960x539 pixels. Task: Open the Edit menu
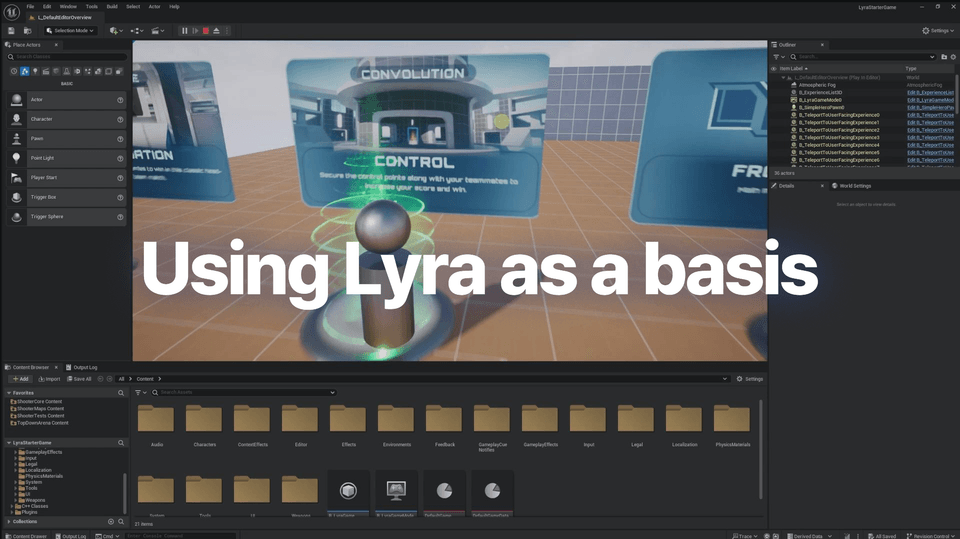pyautogui.click(x=47, y=7)
